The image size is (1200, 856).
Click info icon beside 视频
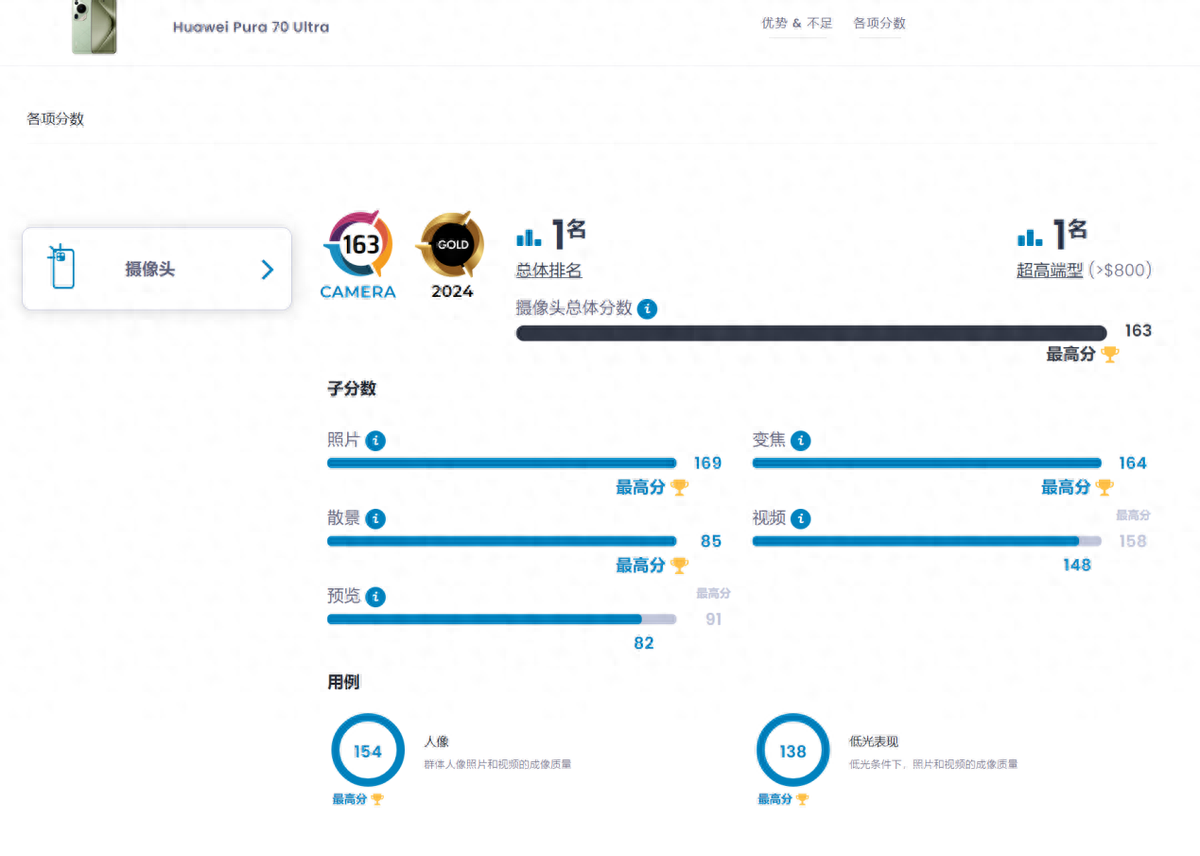pos(801,519)
